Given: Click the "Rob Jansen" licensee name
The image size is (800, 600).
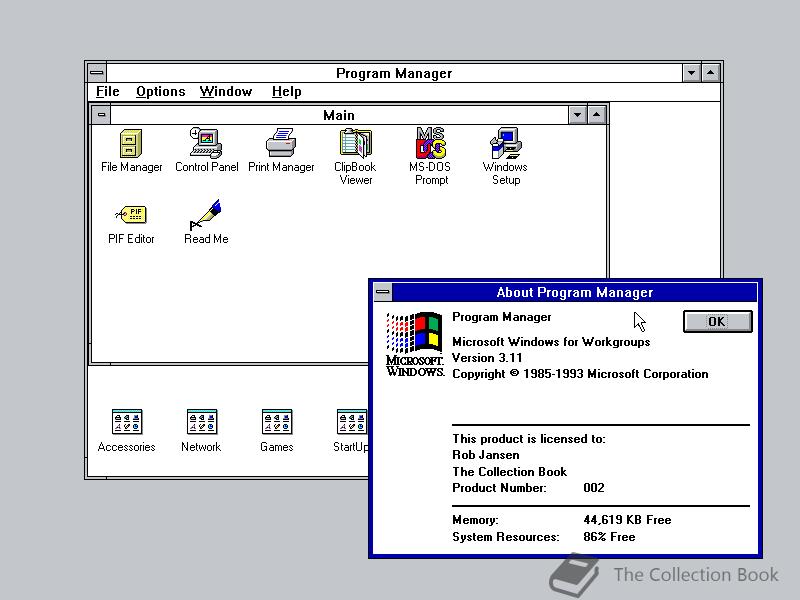Looking at the screenshot, I should pos(486,455).
